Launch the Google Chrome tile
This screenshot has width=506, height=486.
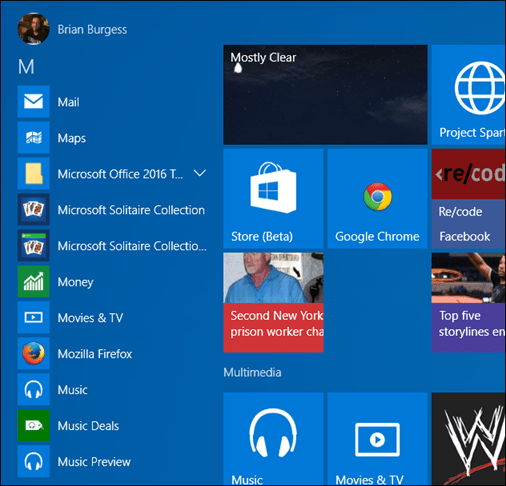(x=377, y=199)
